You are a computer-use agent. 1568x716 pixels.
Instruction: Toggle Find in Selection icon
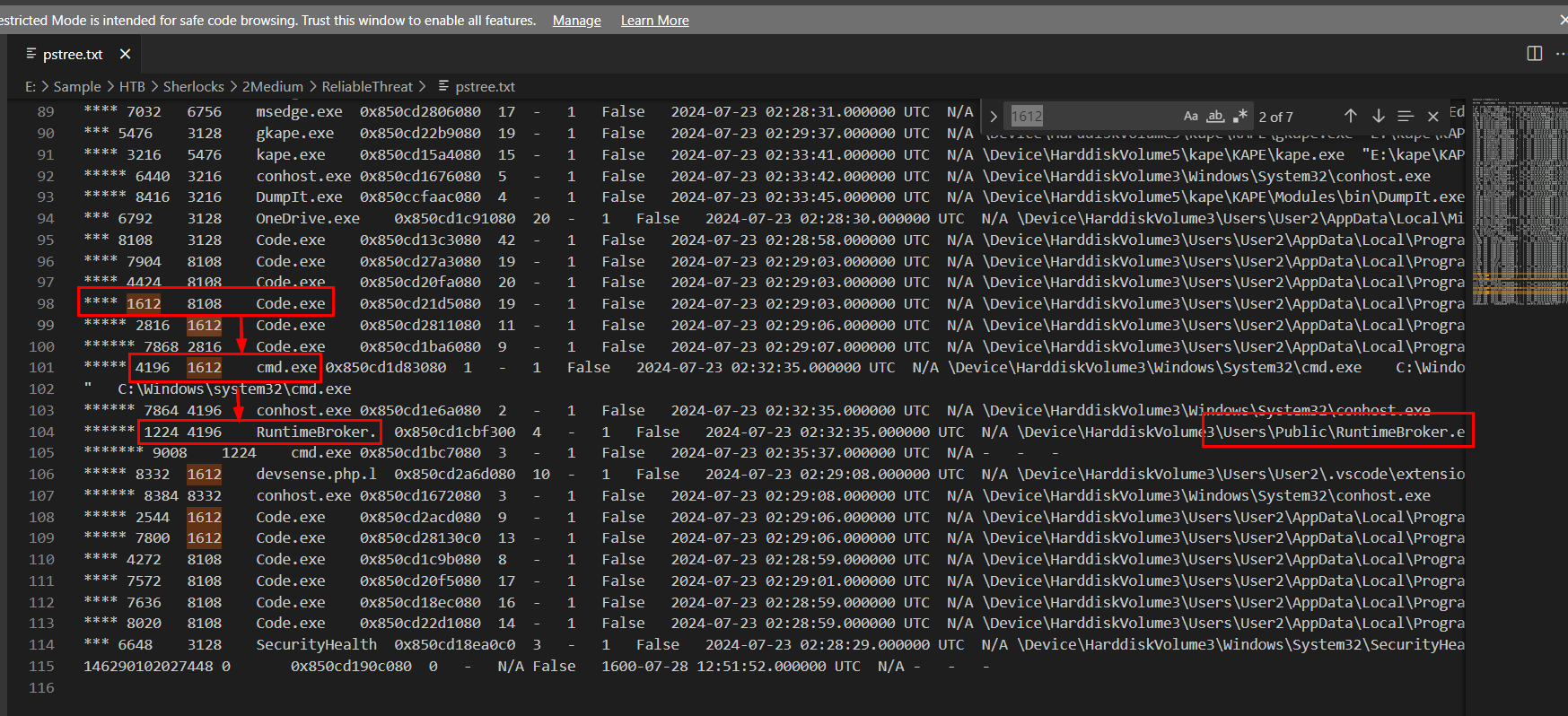click(1406, 116)
